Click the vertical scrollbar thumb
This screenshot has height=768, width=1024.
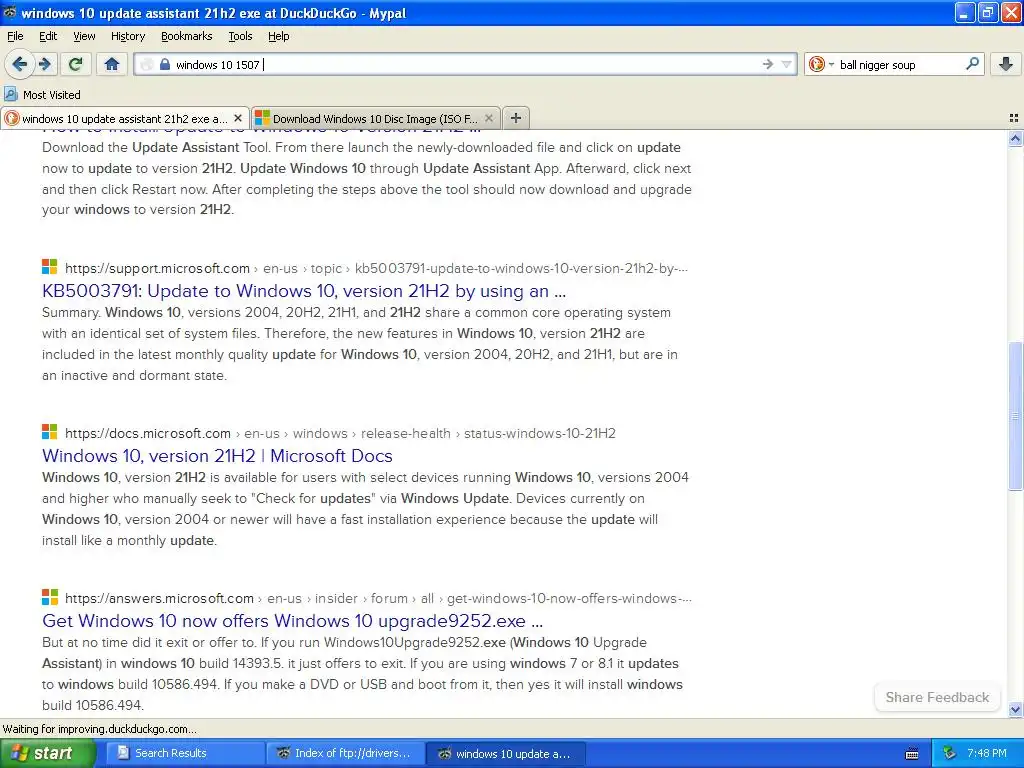pyautogui.click(x=1015, y=415)
